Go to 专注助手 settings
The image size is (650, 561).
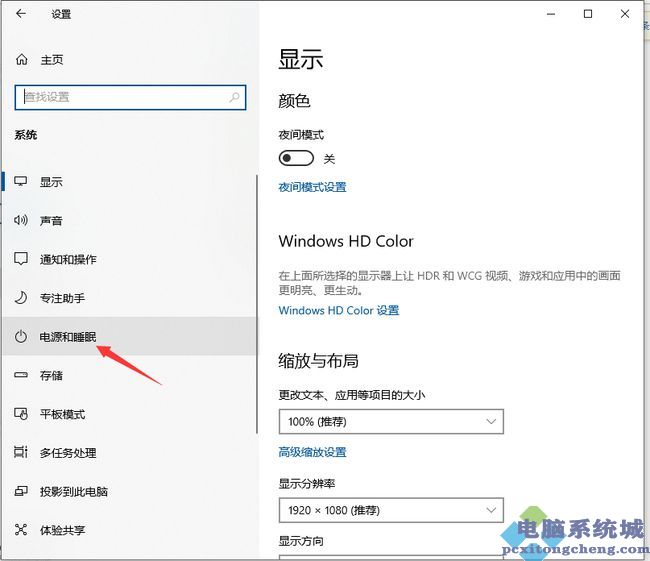(x=62, y=298)
